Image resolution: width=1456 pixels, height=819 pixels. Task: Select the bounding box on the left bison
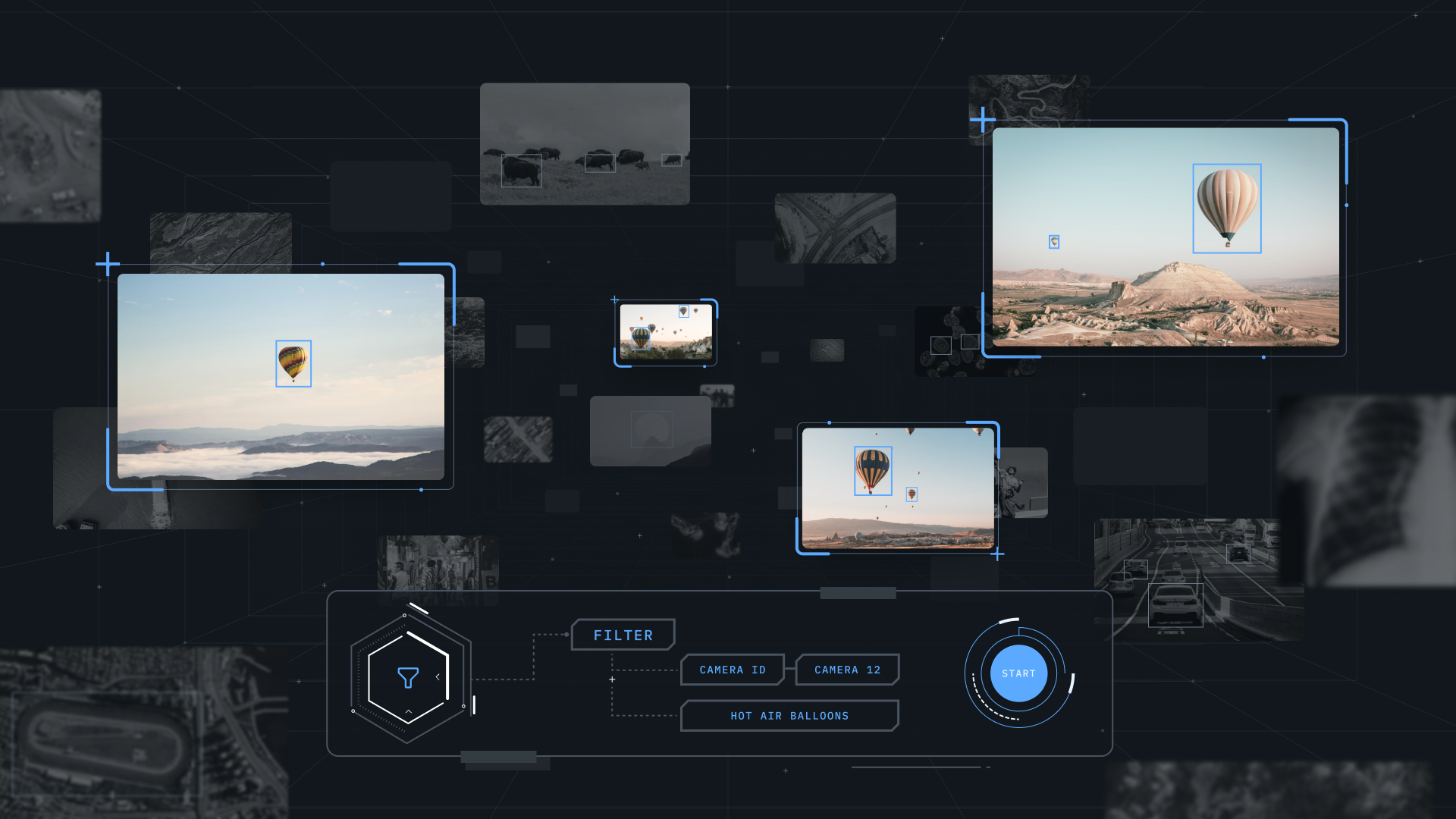click(522, 171)
